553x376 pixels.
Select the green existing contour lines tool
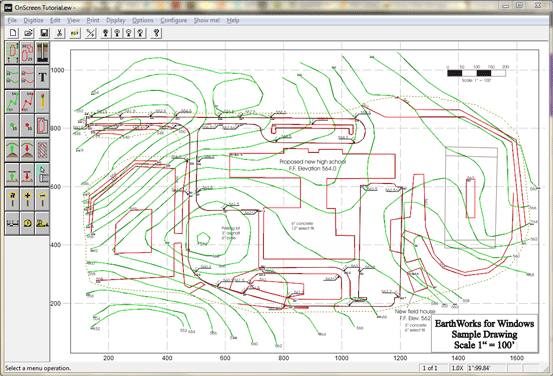click(x=12, y=77)
